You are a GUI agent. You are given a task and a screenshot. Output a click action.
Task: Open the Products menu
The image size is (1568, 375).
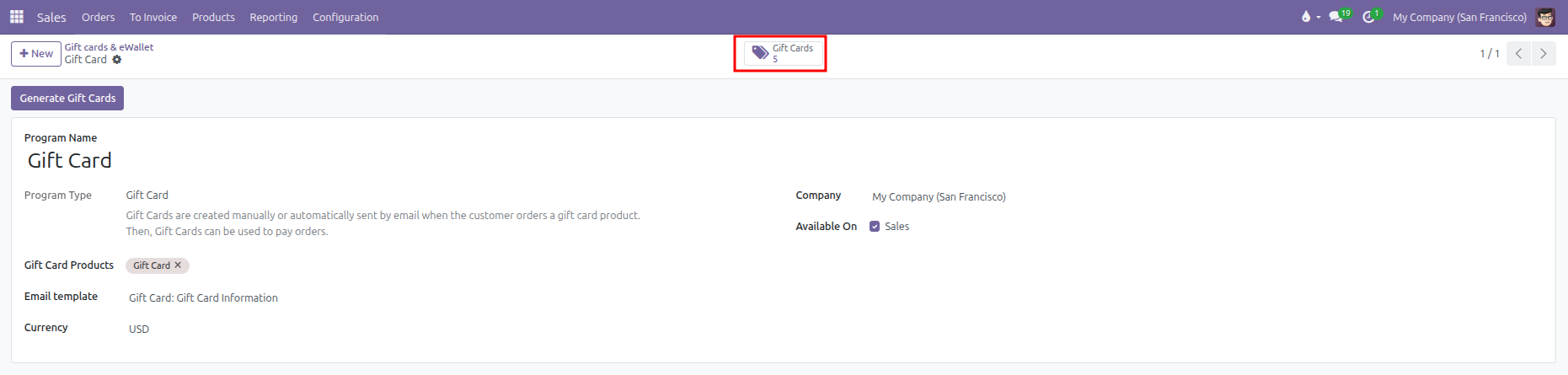213,17
